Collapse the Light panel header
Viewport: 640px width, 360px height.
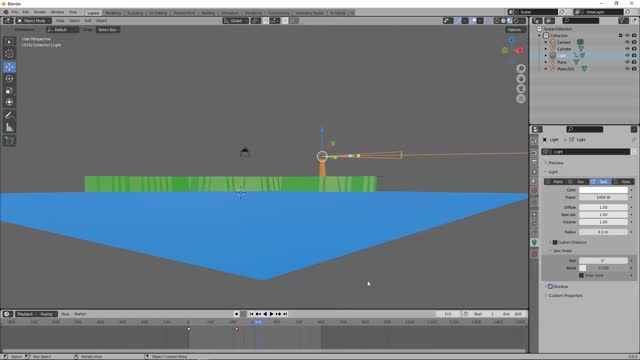552,172
